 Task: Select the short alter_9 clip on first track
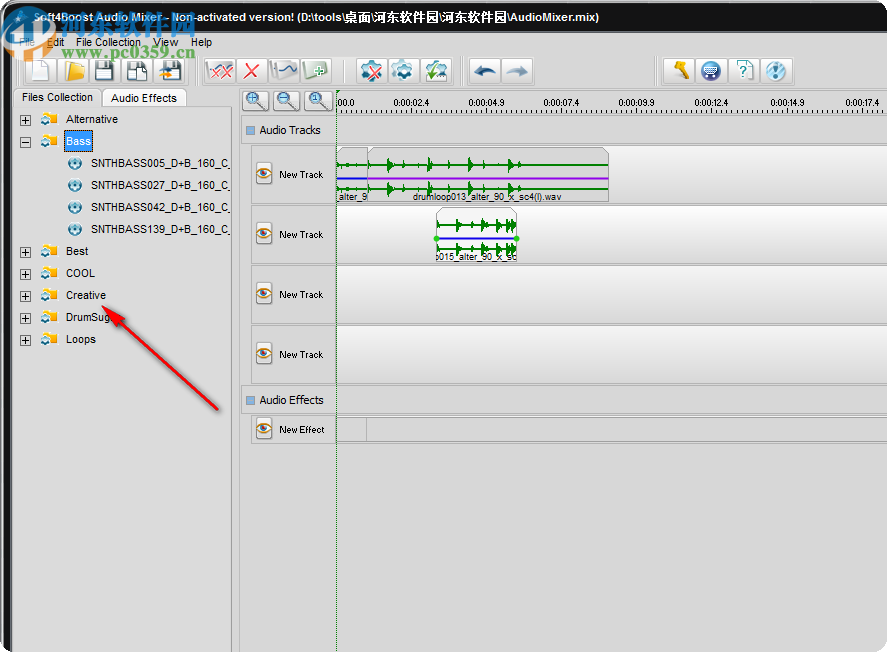(352, 175)
